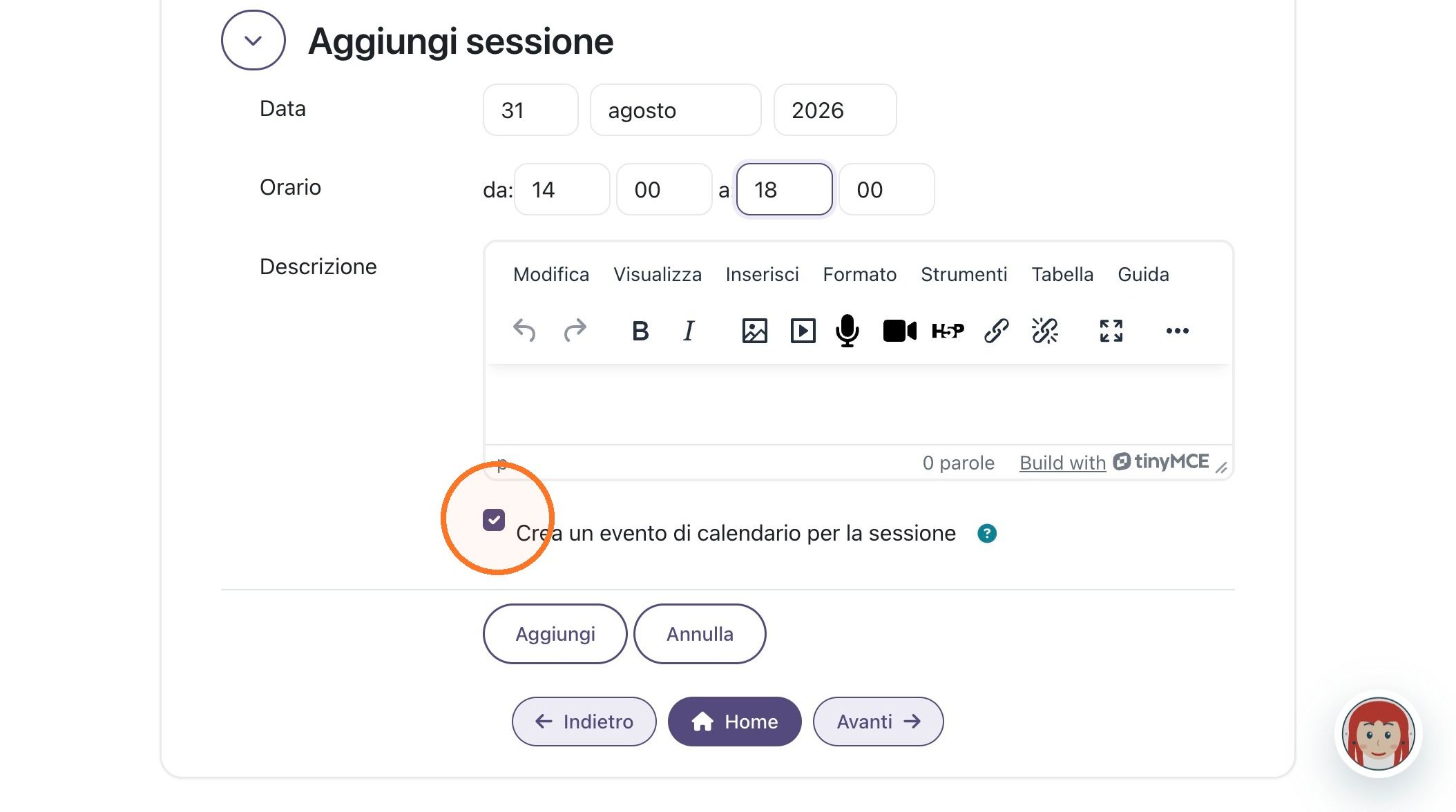The image size is (1456, 812).
Task: Insert a link with the chain icon
Action: (x=996, y=331)
